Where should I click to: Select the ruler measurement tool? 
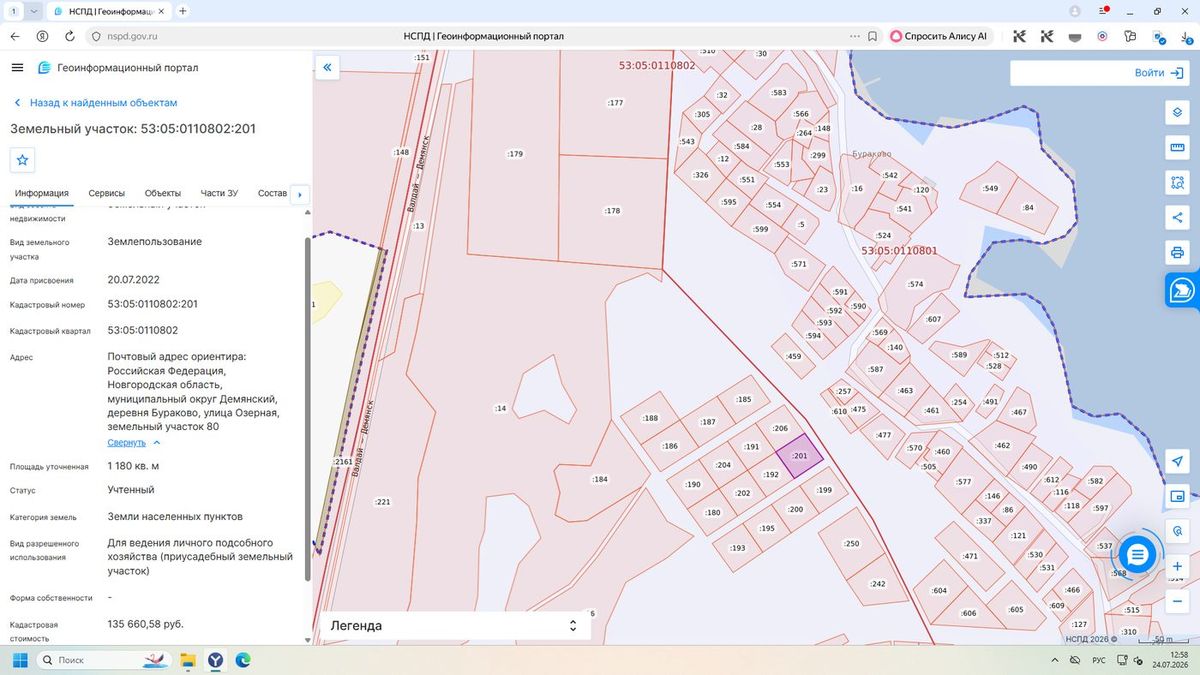click(1177, 148)
